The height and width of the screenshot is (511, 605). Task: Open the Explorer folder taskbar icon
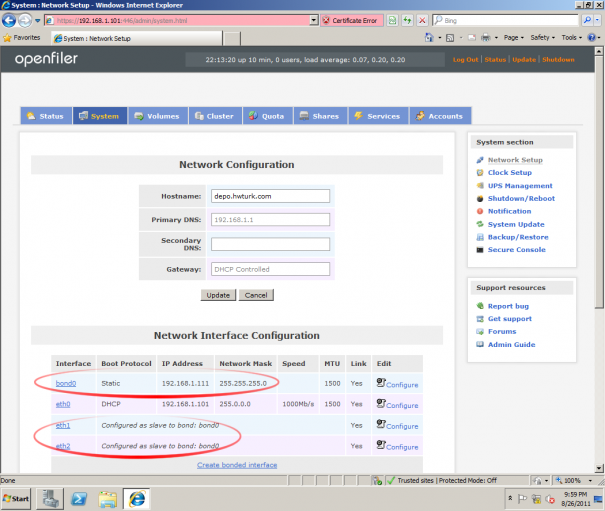pyautogui.click(x=107, y=499)
